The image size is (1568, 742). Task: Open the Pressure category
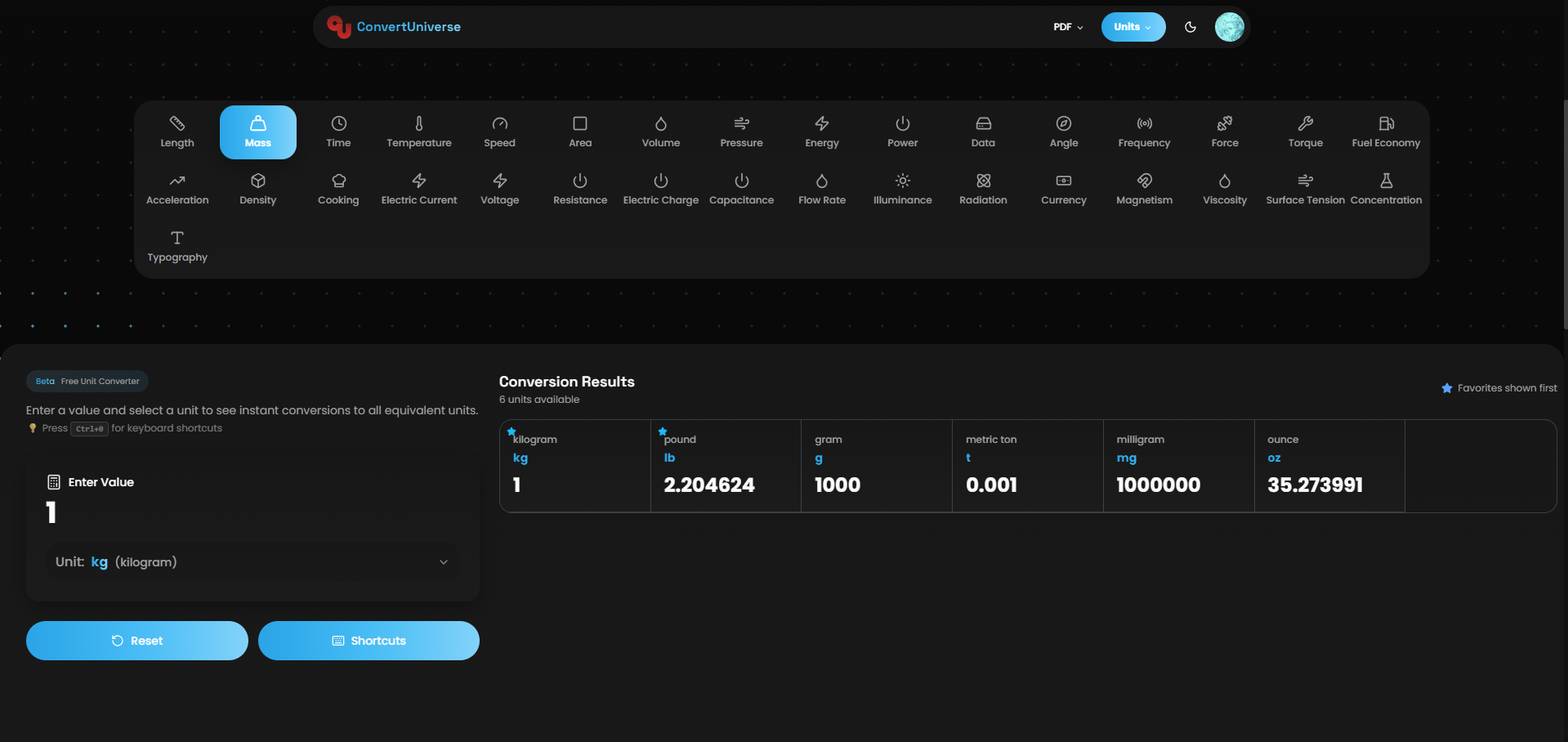coord(741,132)
